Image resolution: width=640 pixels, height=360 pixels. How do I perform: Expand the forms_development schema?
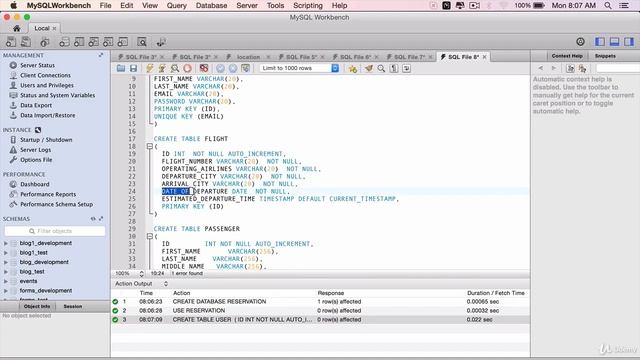tap(6, 291)
